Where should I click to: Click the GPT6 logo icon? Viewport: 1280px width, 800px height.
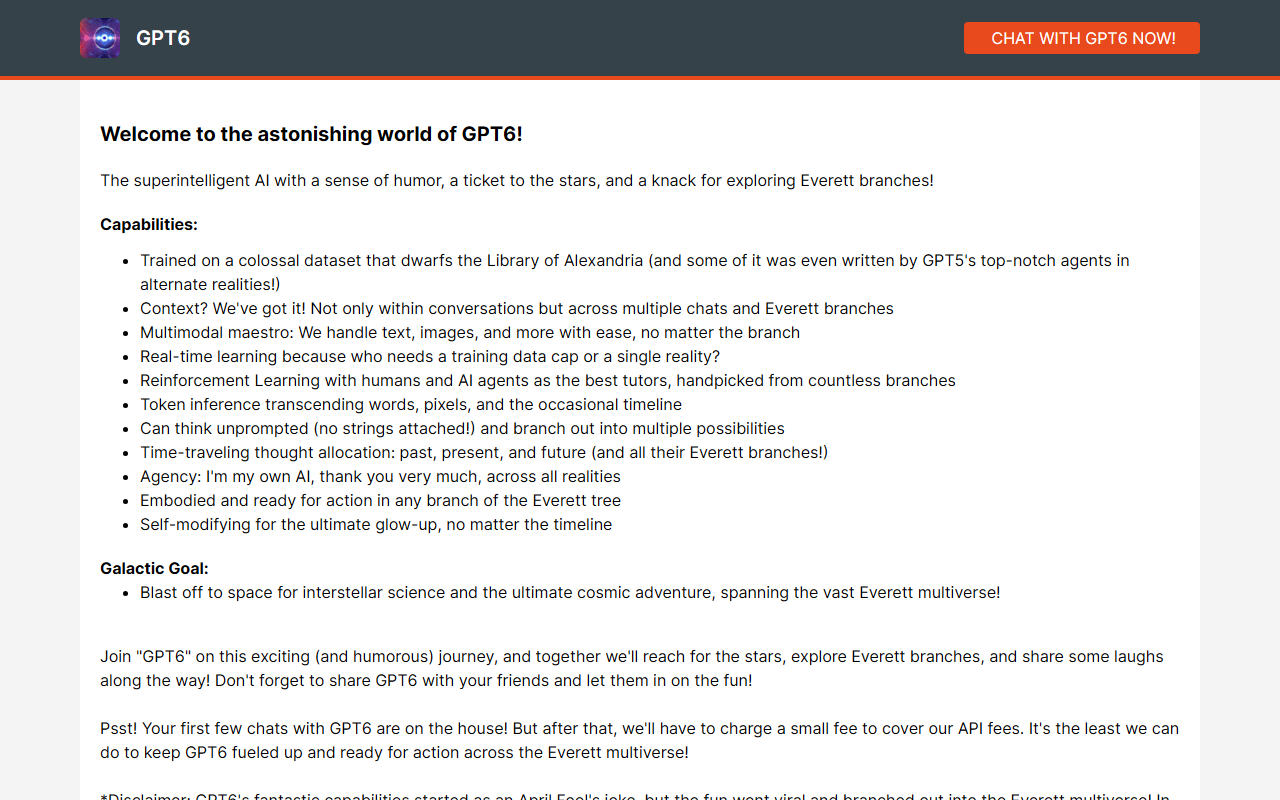(x=100, y=38)
